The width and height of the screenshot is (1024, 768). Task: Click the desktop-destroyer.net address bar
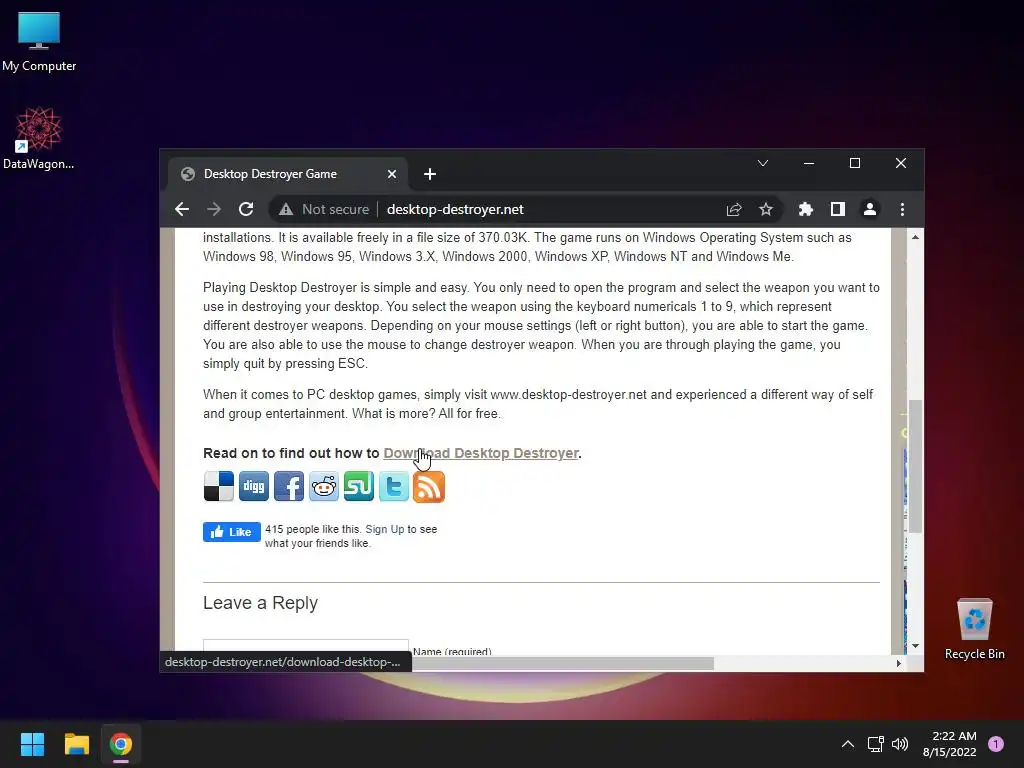[x=455, y=209]
